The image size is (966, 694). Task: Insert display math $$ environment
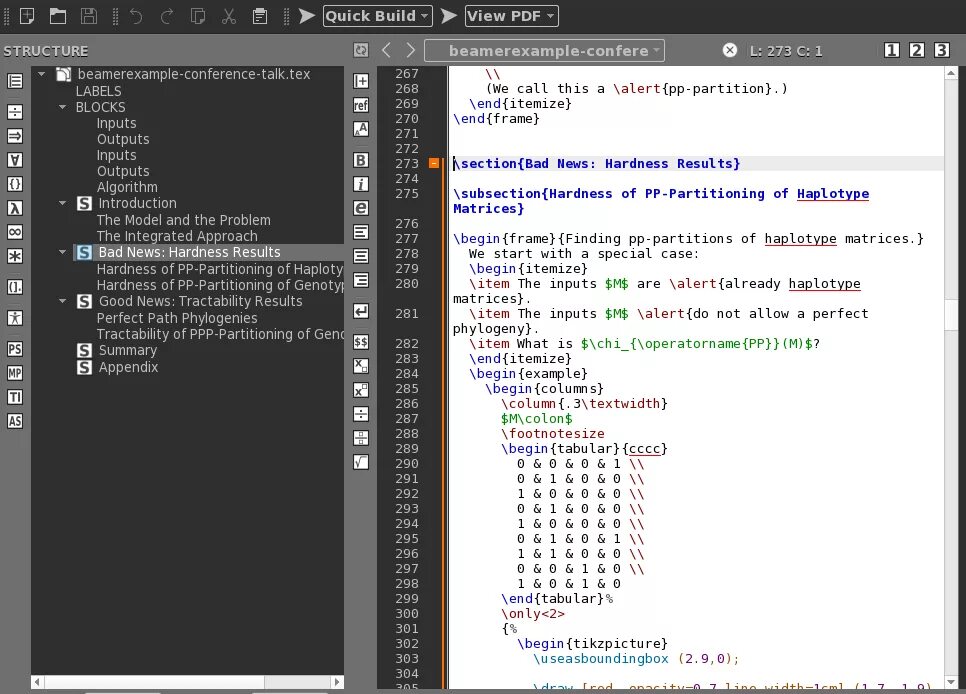tap(361, 342)
